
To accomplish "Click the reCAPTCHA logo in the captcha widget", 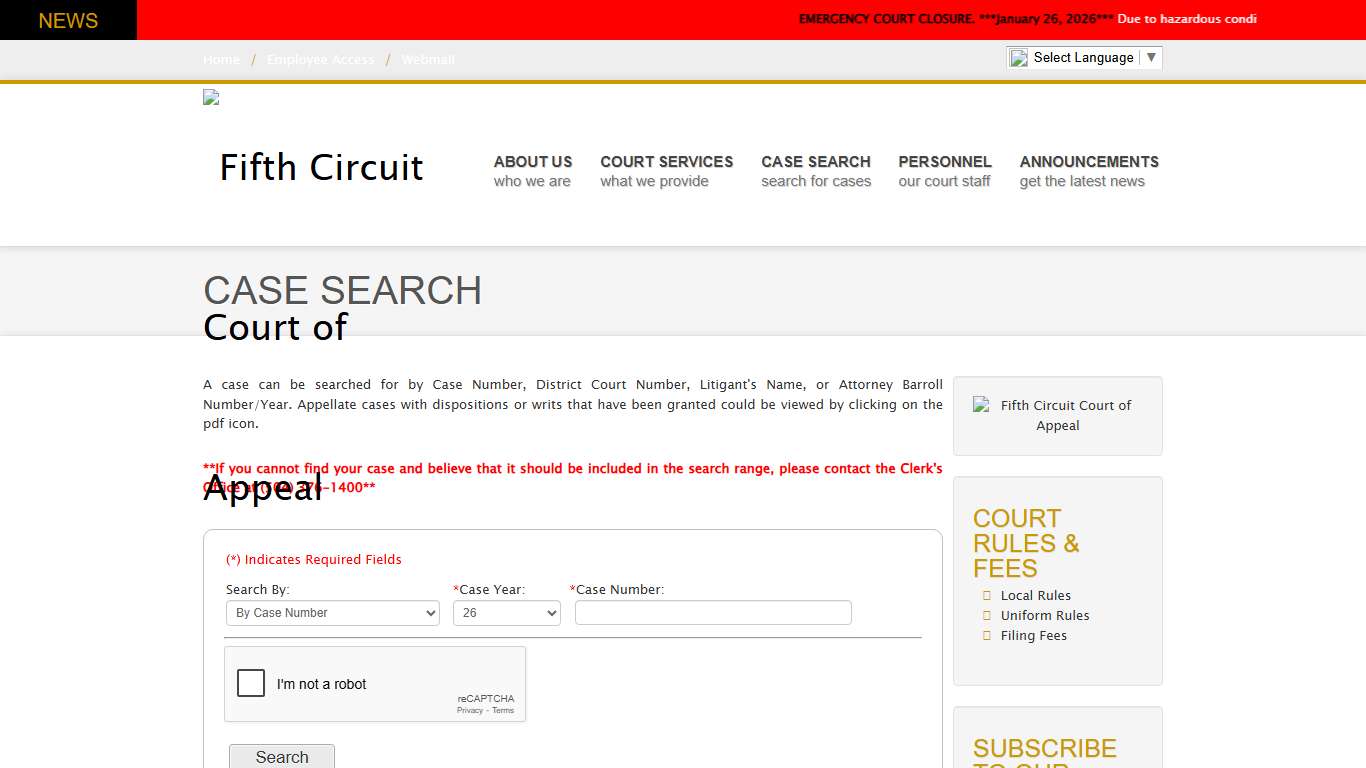I will point(486,699).
